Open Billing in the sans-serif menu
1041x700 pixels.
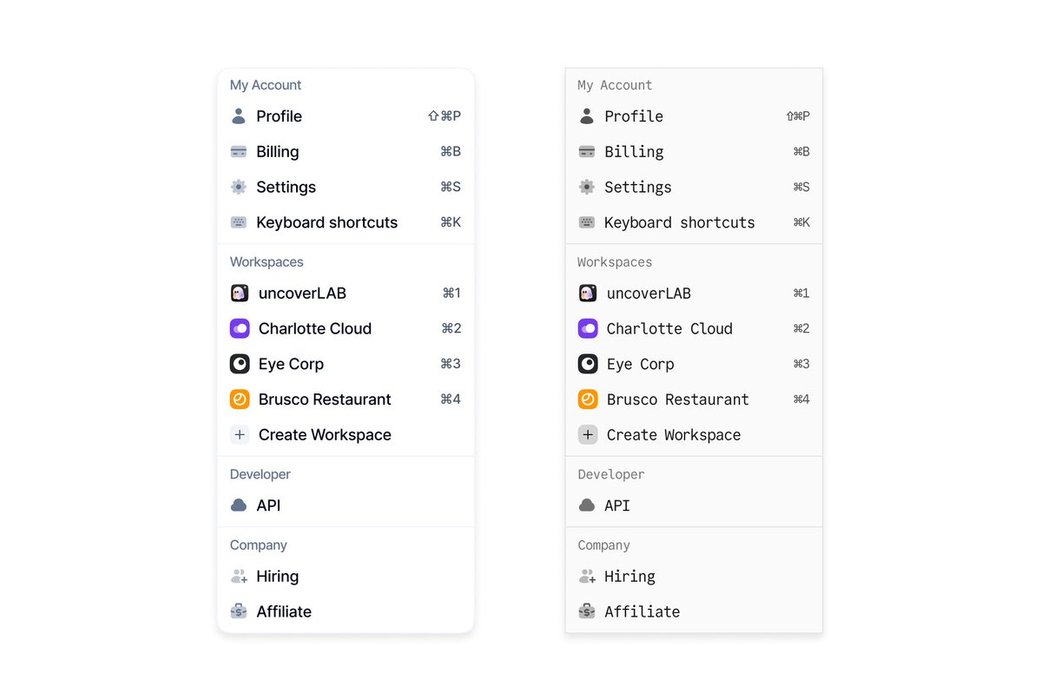point(277,152)
